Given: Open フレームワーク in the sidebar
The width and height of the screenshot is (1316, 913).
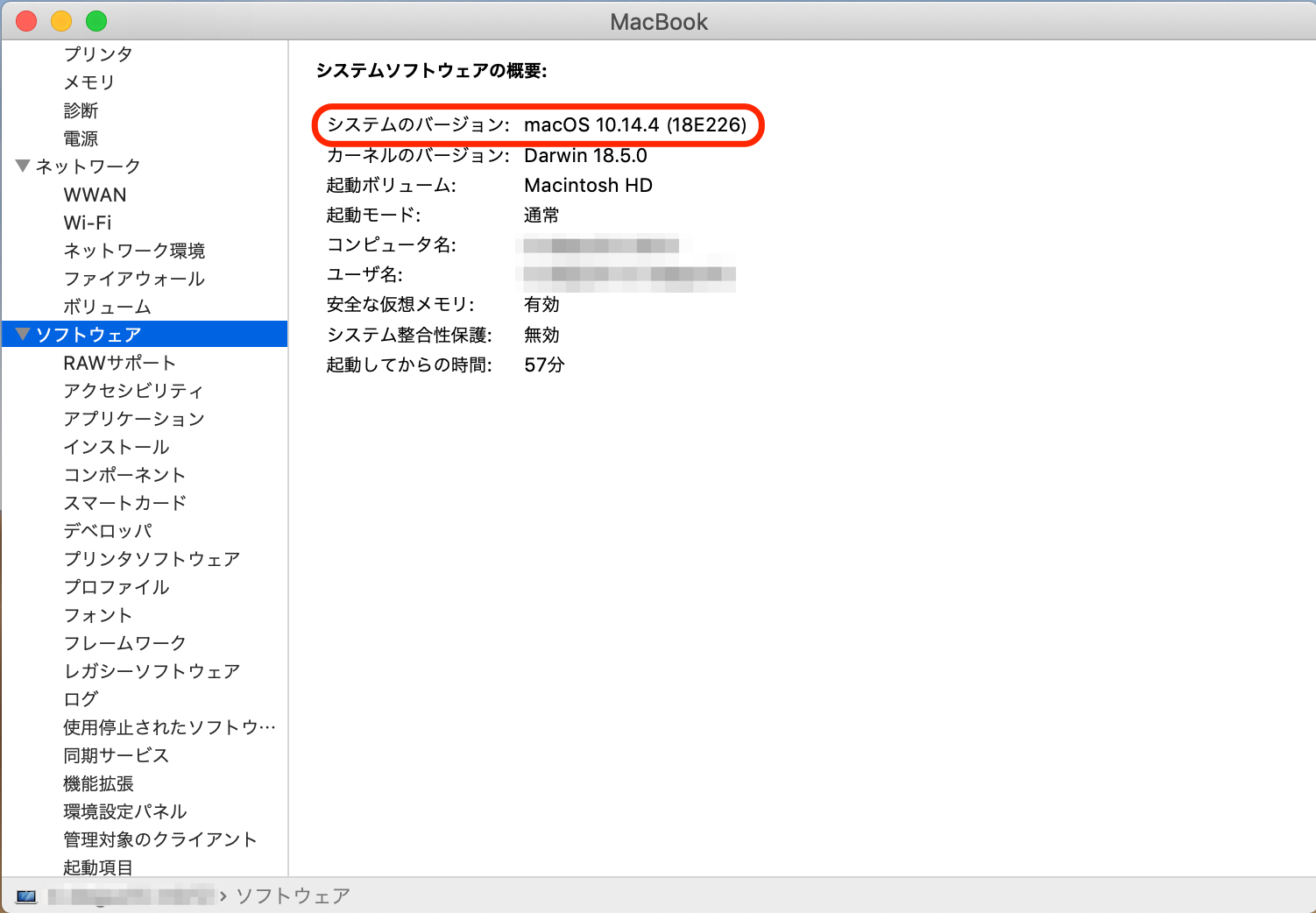Looking at the screenshot, I should click(124, 643).
